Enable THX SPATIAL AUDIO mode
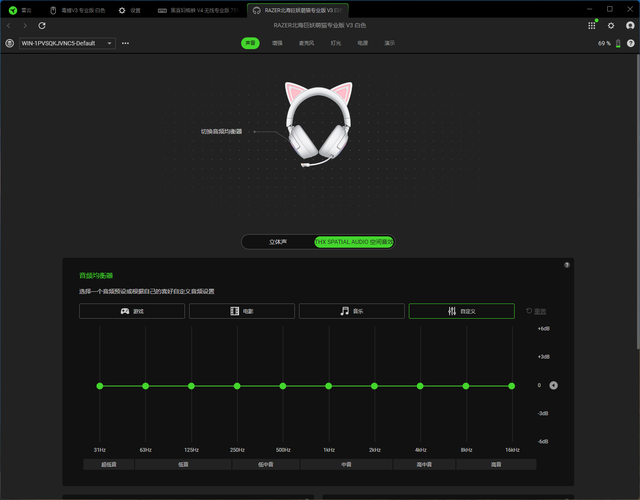 point(354,242)
